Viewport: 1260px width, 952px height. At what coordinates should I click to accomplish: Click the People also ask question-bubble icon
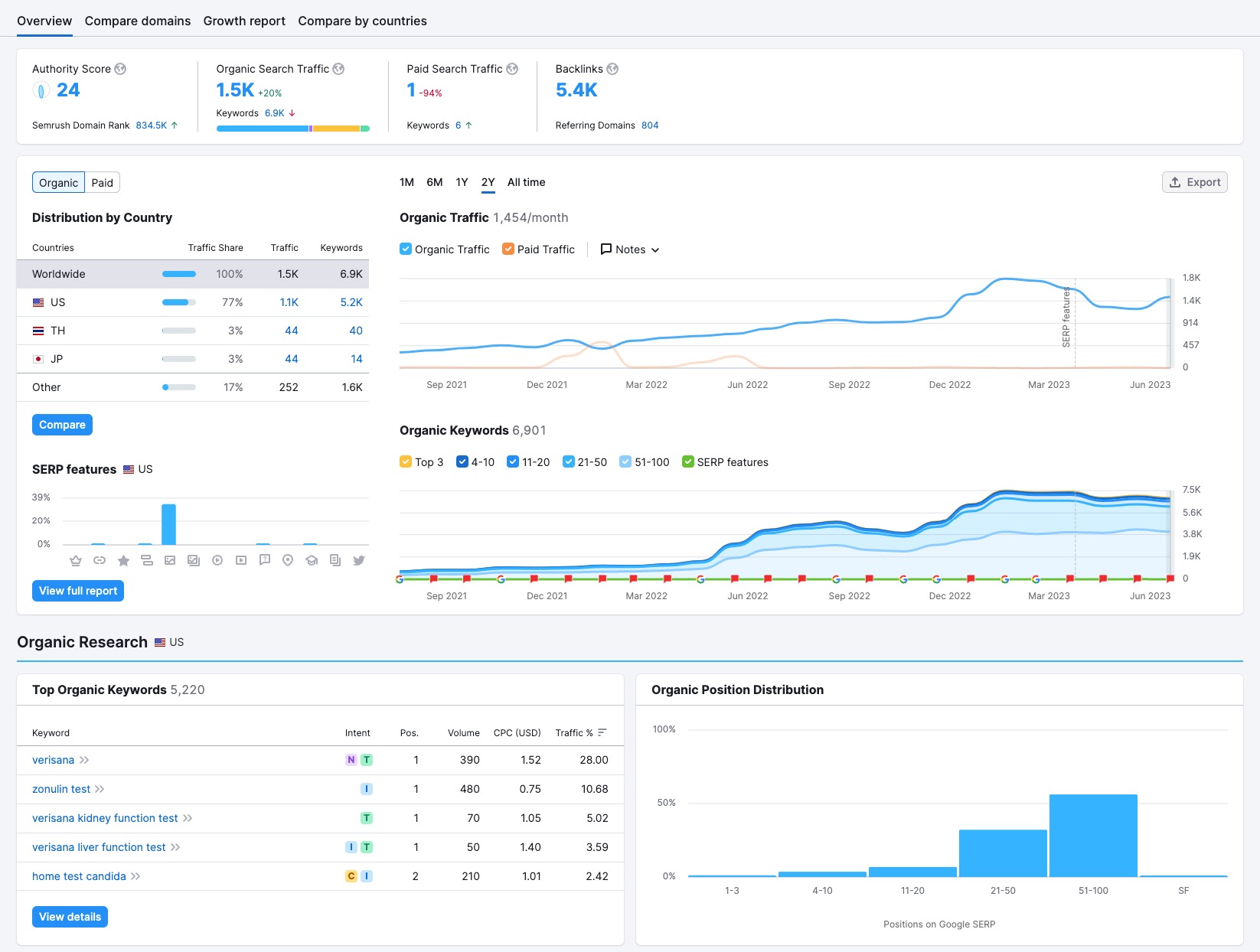pyautogui.click(x=265, y=560)
